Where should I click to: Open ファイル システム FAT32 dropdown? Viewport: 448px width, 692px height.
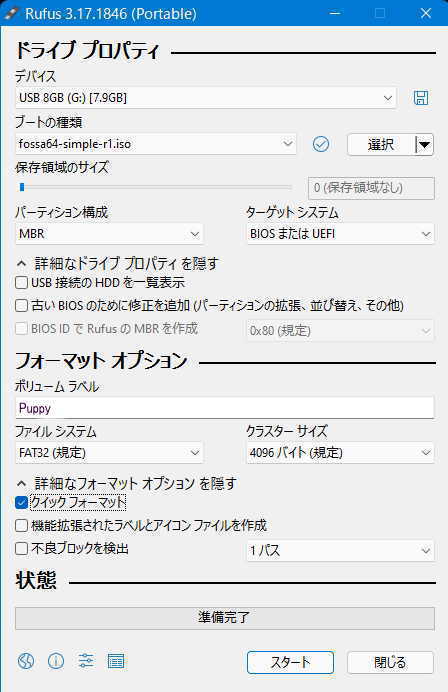(109, 453)
